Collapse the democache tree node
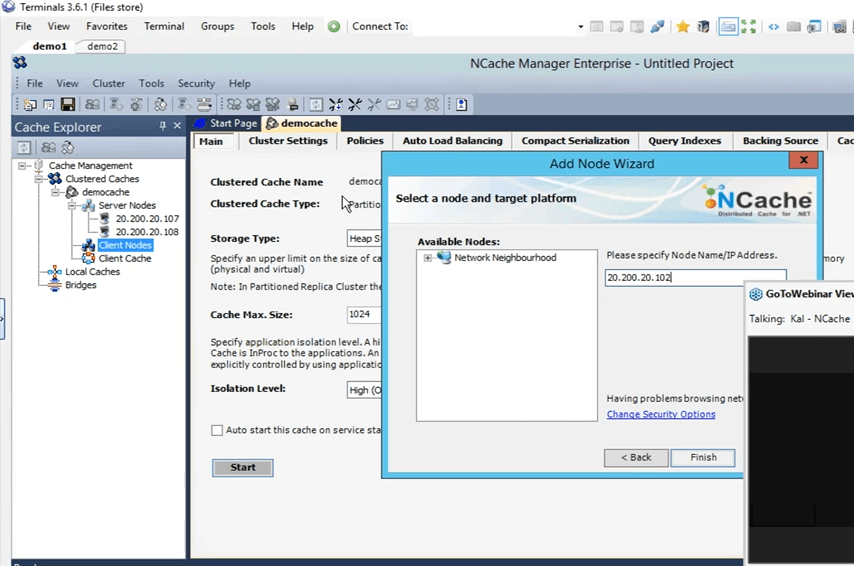The image size is (854, 566). coord(55,192)
